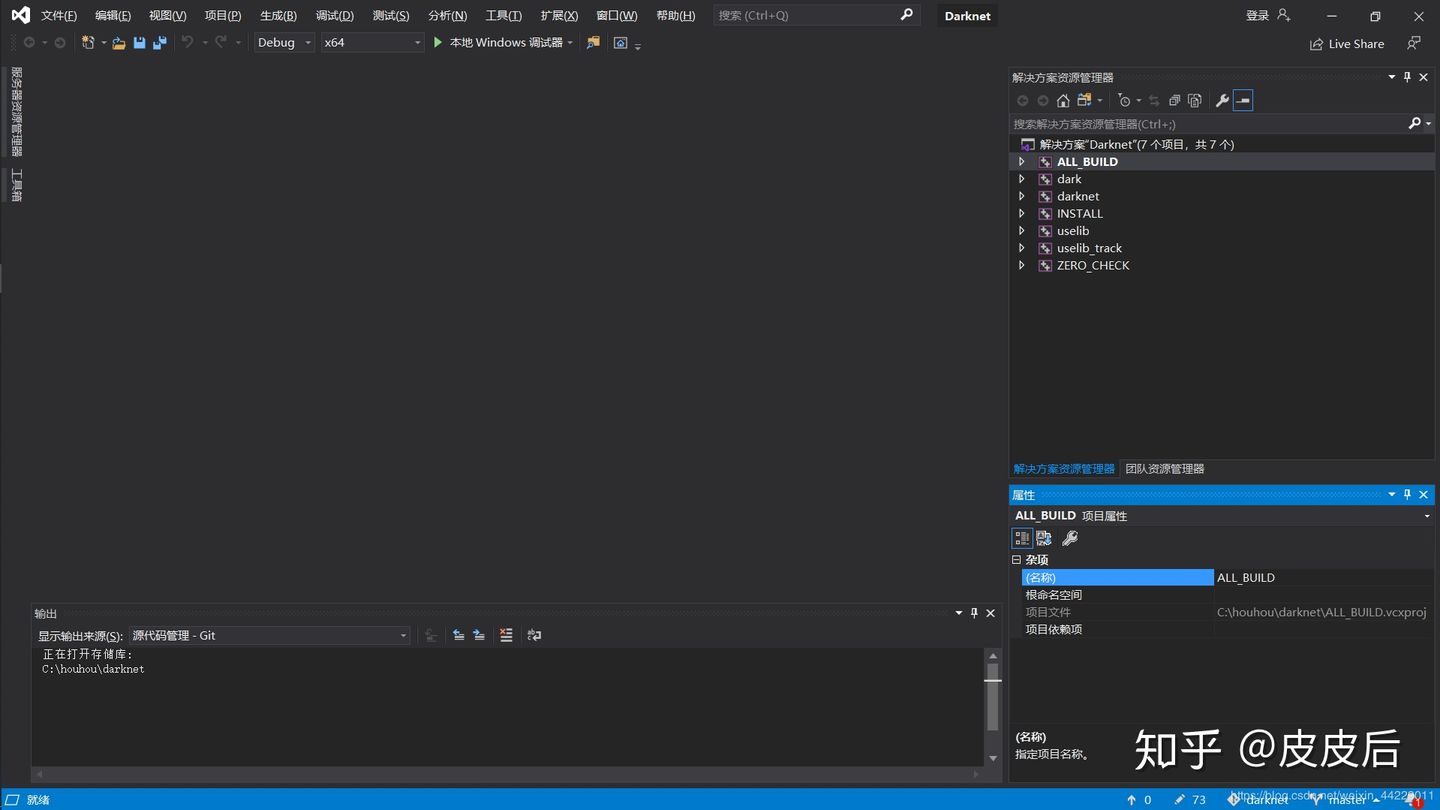This screenshot has height=810, width=1440.
Task: Open the 生成(B) Build menu
Action: pos(278,15)
